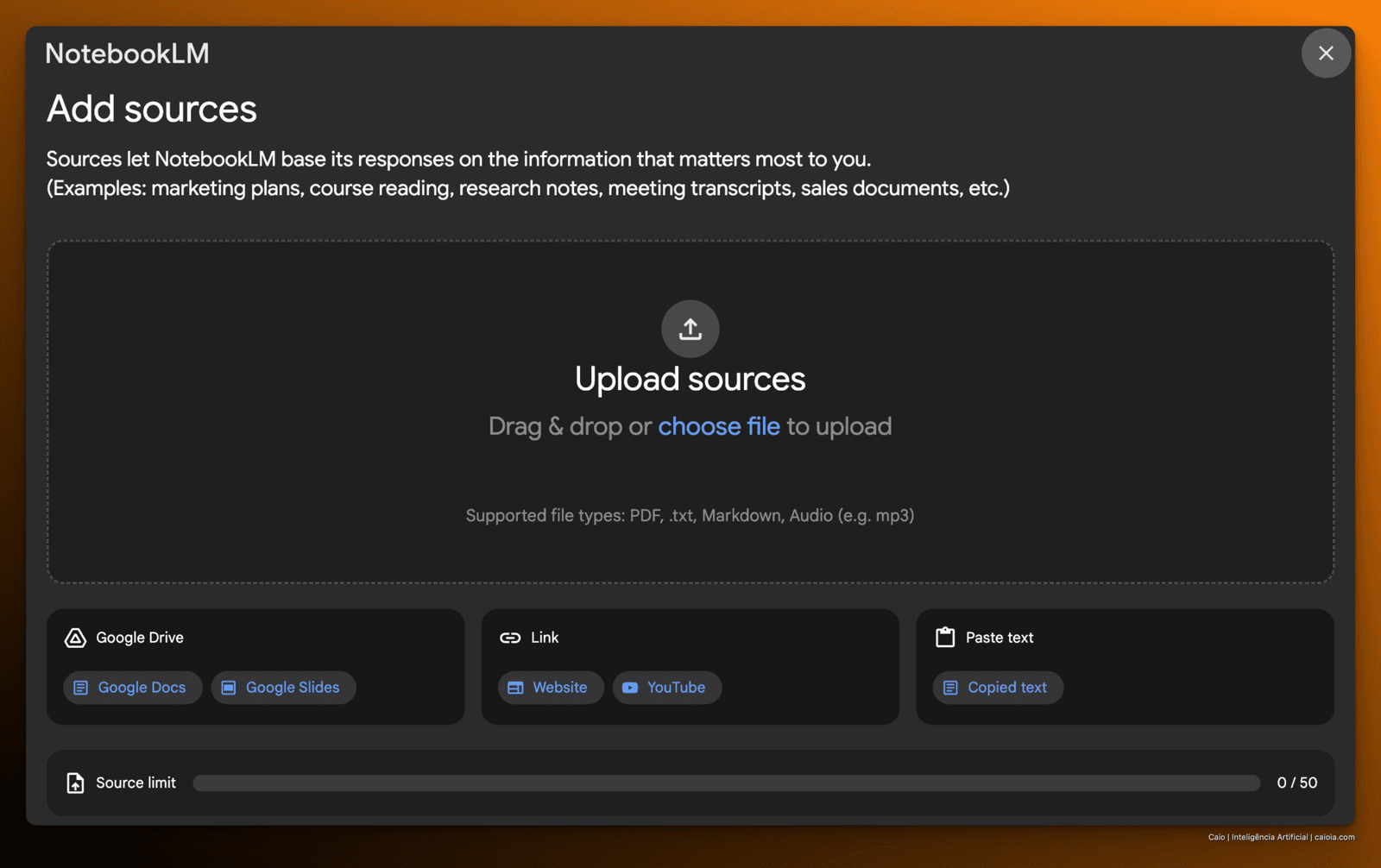This screenshot has width=1381, height=868.
Task: Click the Upload sources heading in drop zone
Action: click(x=690, y=379)
